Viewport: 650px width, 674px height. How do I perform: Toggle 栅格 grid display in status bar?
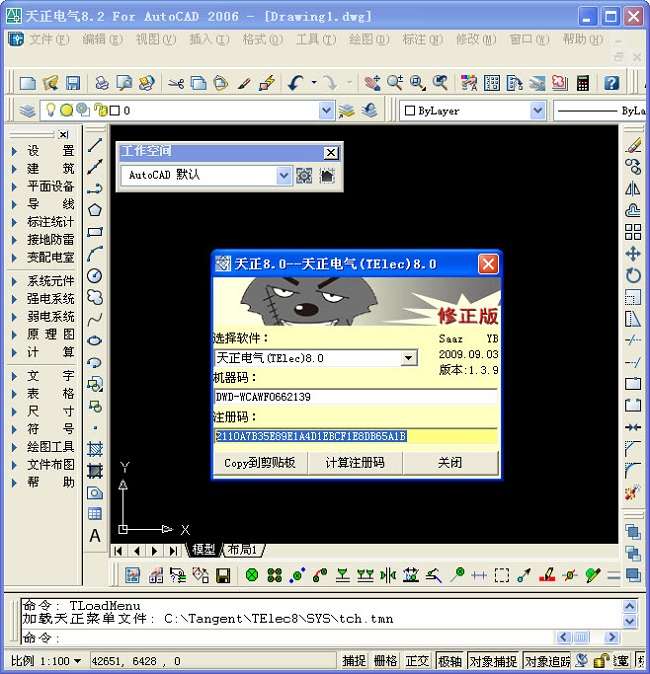[x=385, y=661]
